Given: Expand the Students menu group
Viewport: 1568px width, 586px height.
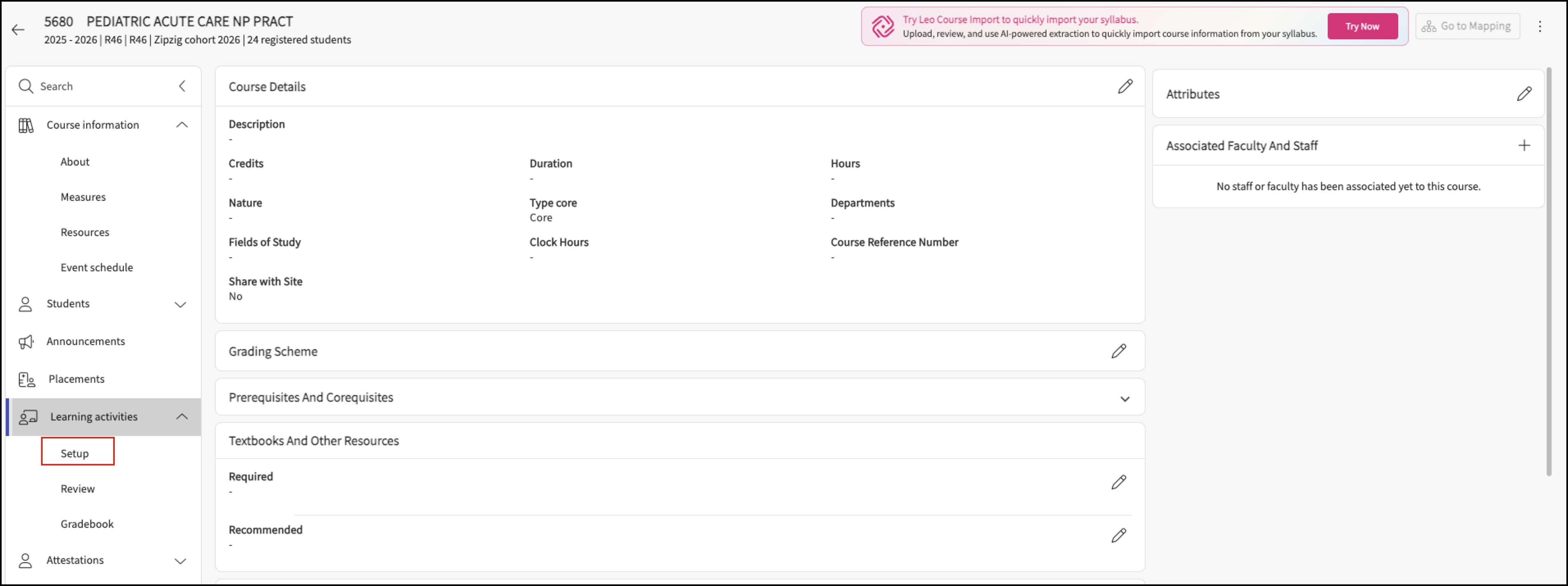Looking at the screenshot, I should (x=180, y=304).
